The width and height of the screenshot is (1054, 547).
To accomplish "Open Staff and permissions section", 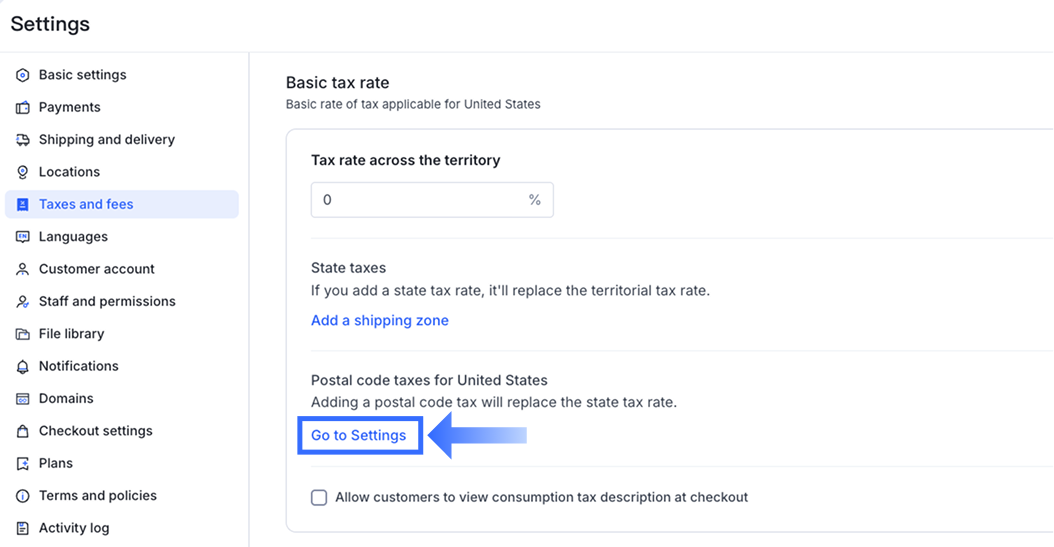I will pyautogui.click(x=107, y=301).
